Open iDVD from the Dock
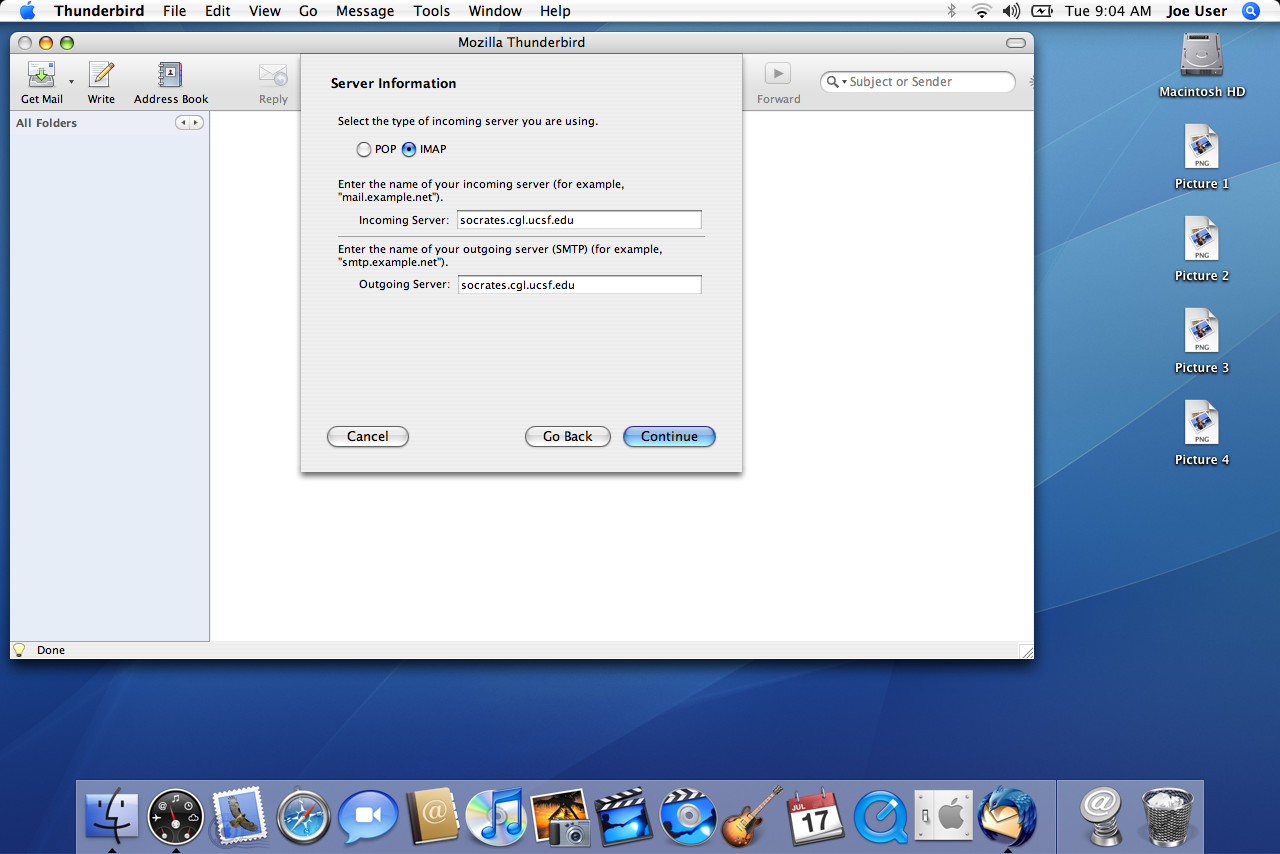This screenshot has width=1280, height=854. pos(688,817)
